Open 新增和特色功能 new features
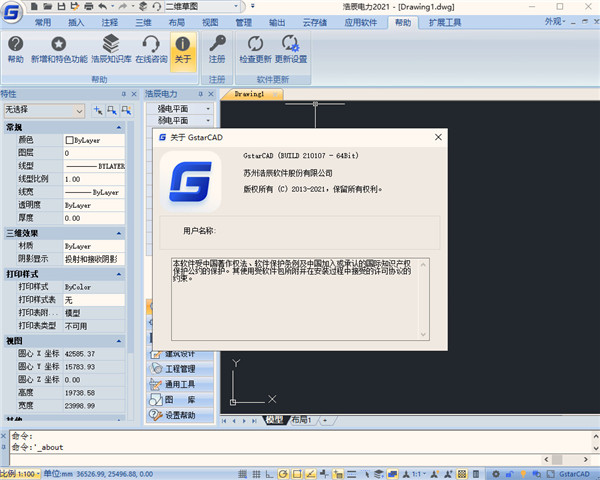The width and height of the screenshot is (600, 480). click(x=59, y=50)
